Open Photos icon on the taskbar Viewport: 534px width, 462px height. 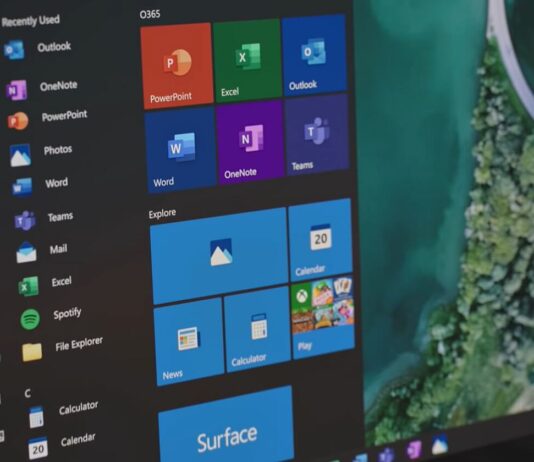(x=439, y=445)
